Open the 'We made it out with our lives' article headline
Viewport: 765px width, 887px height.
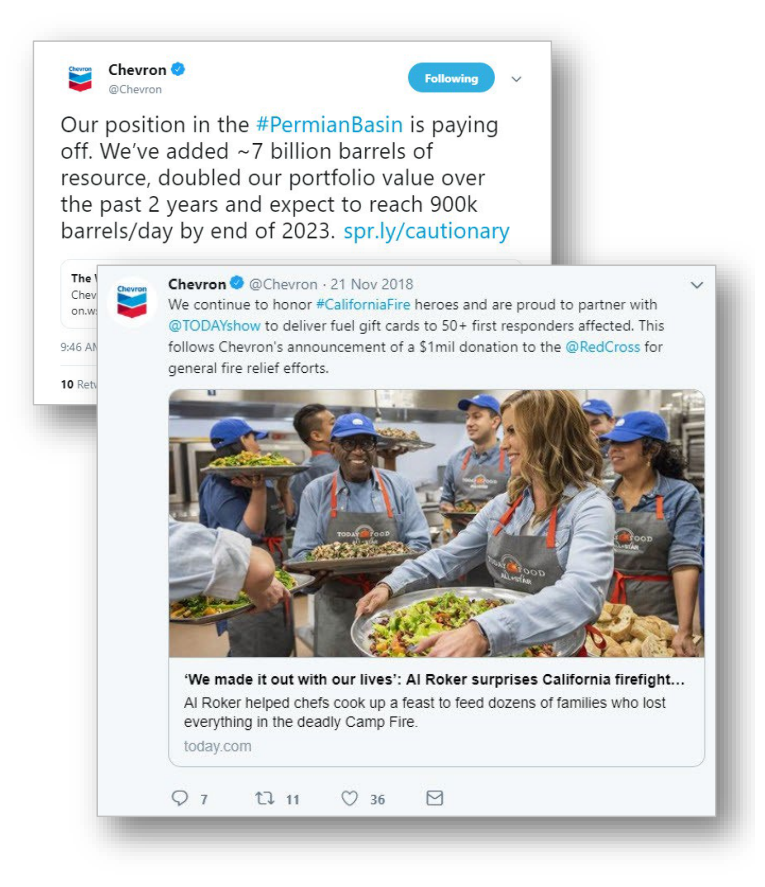pyautogui.click(x=435, y=680)
